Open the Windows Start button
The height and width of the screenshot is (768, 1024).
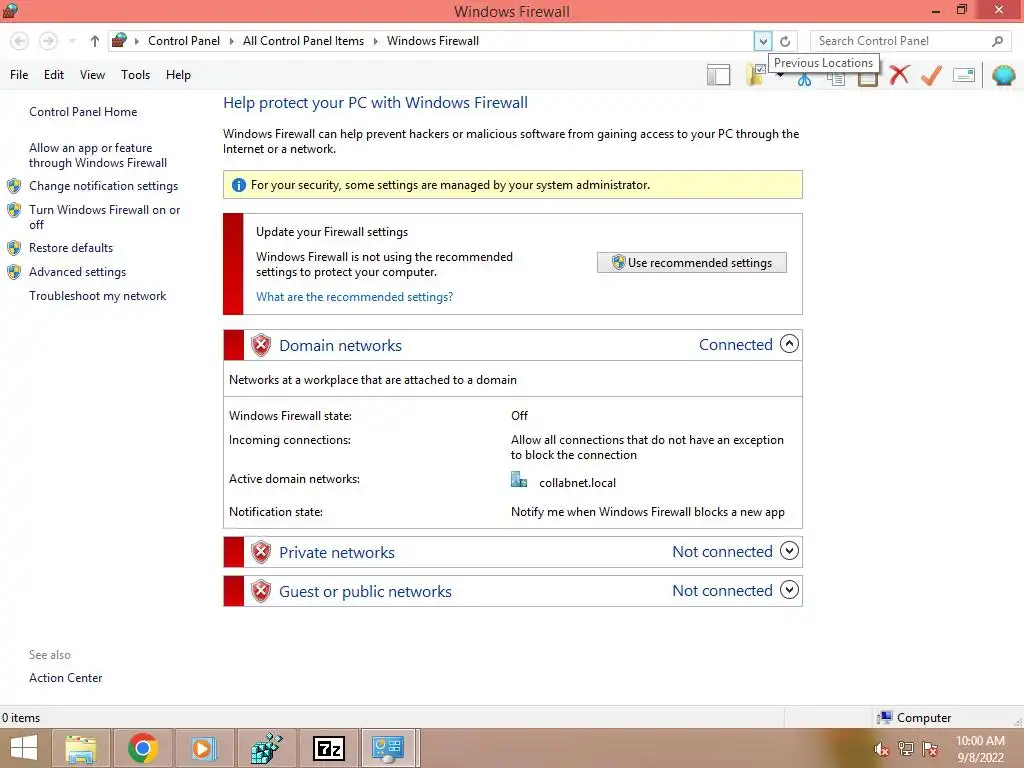tap(24, 748)
